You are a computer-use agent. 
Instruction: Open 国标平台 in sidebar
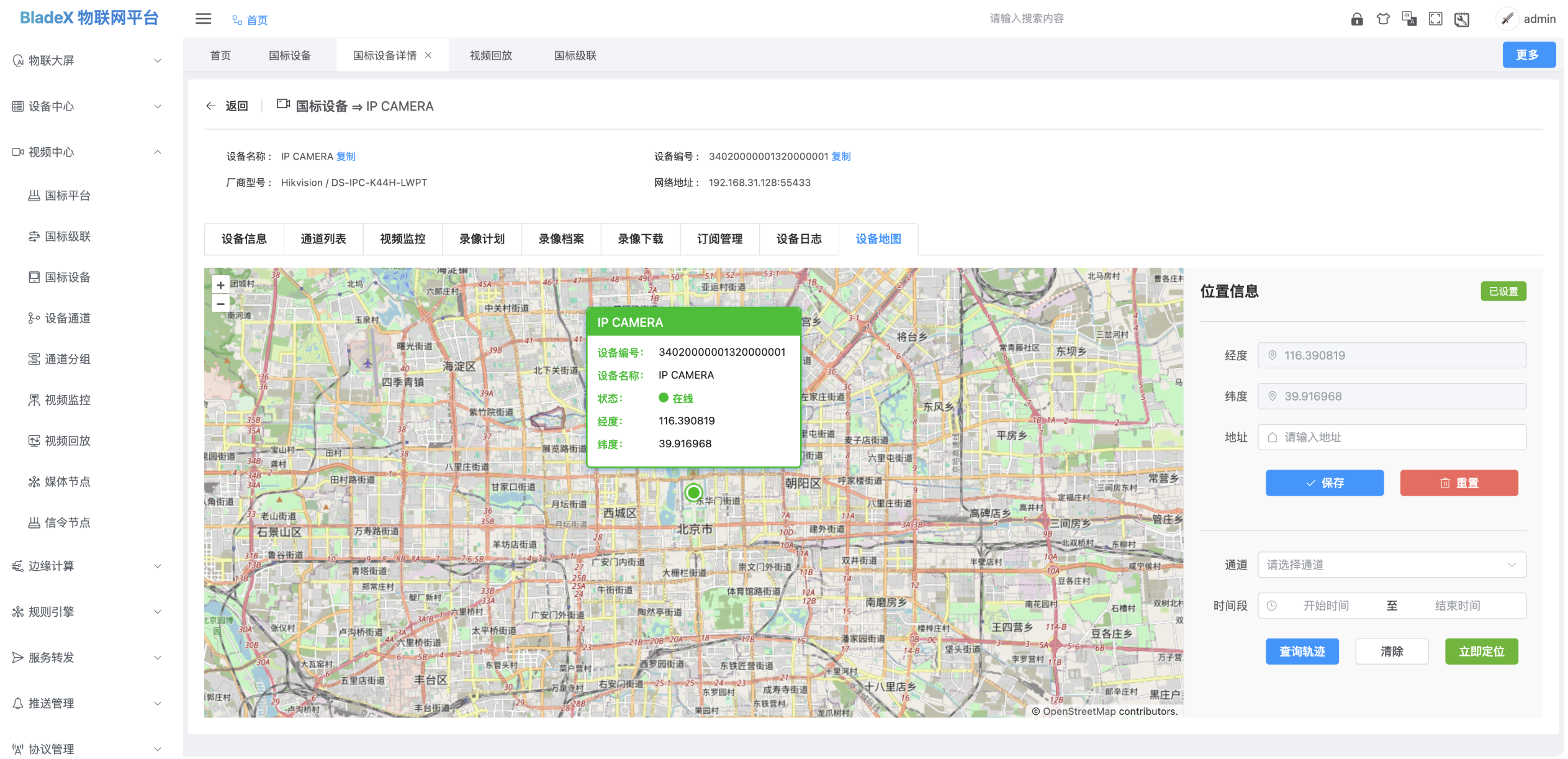[x=68, y=196]
